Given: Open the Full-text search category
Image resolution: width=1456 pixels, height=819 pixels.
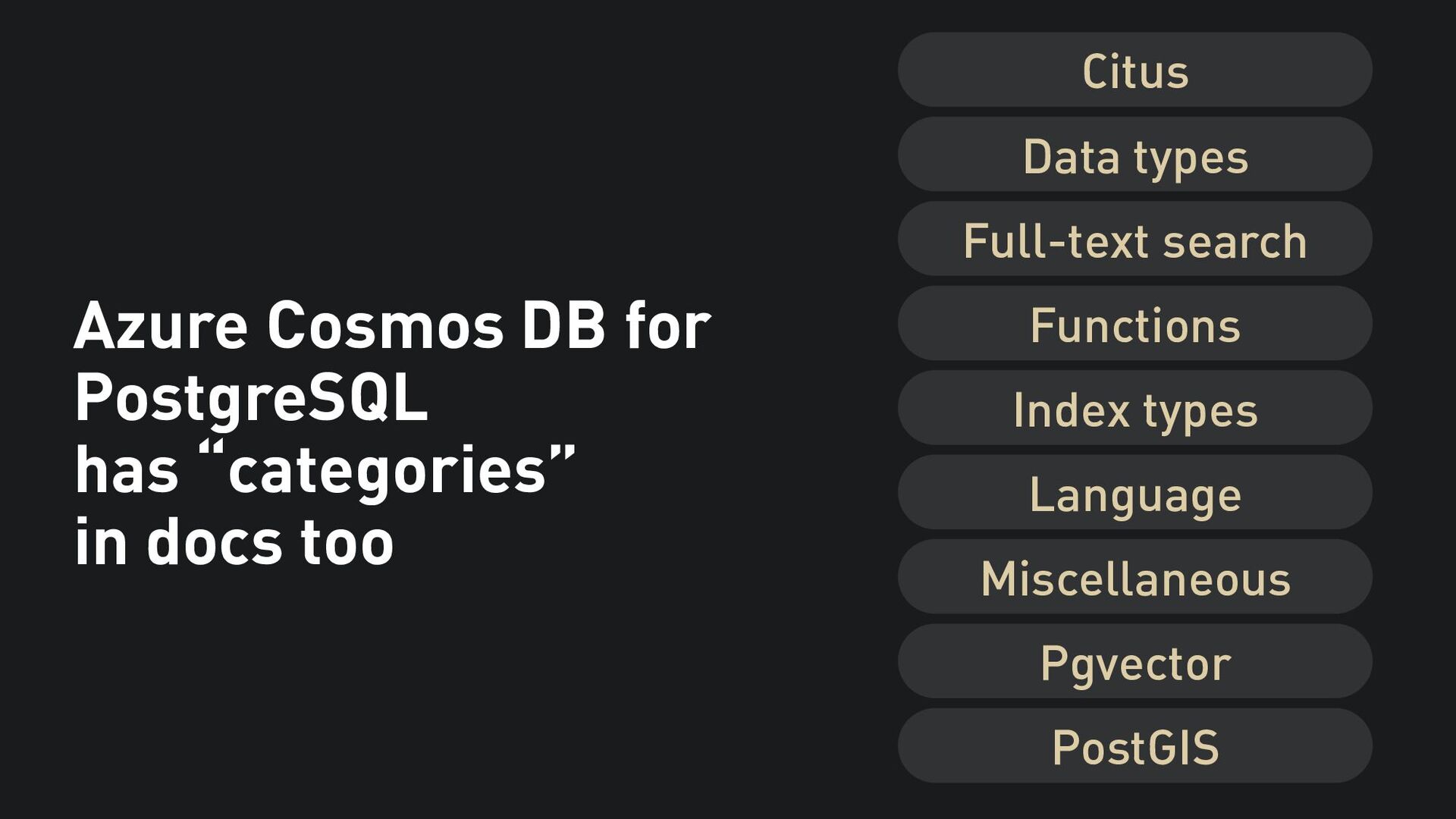Looking at the screenshot, I should pyautogui.click(x=1134, y=238).
